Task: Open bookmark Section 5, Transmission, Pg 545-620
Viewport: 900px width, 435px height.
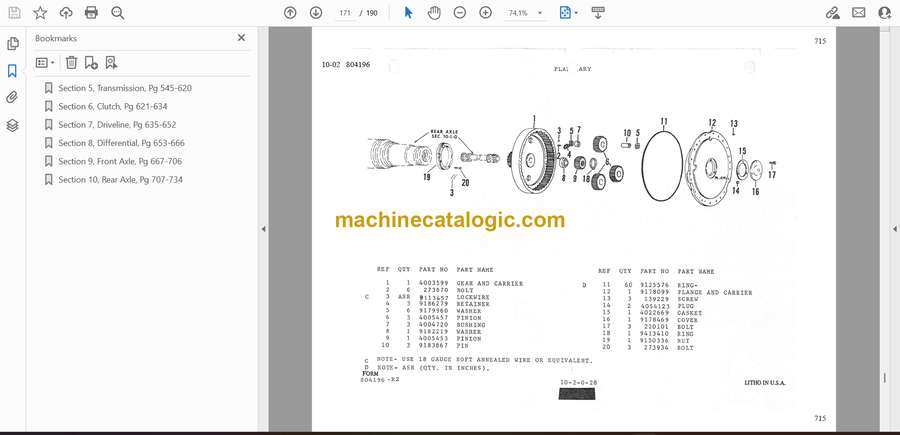Action: (x=125, y=88)
